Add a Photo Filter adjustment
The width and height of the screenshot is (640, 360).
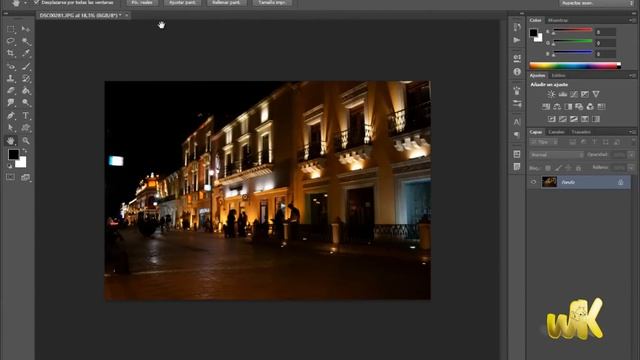[x=579, y=107]
